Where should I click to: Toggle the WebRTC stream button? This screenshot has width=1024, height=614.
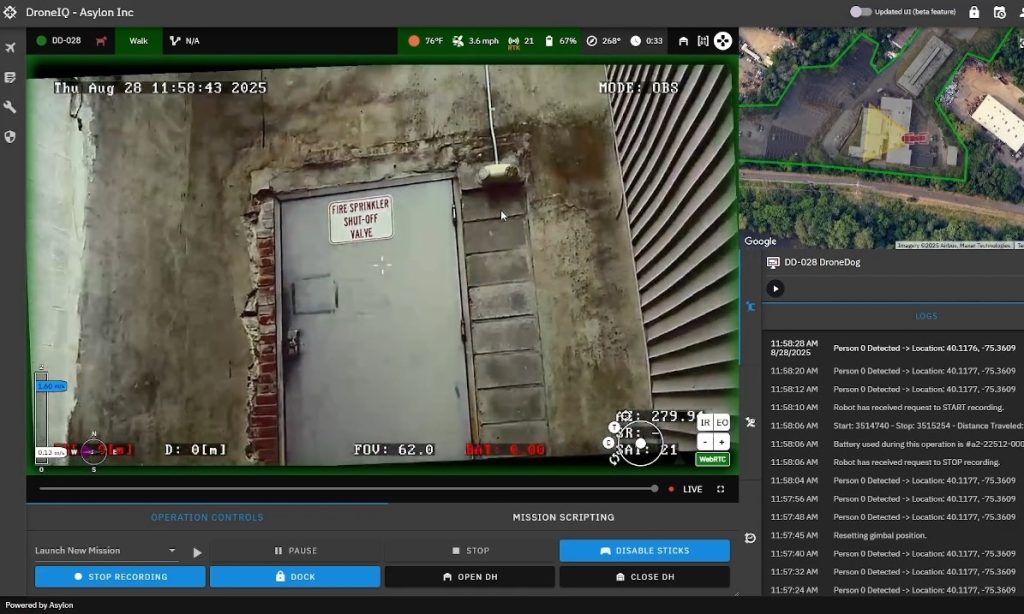tap(712, 459)
